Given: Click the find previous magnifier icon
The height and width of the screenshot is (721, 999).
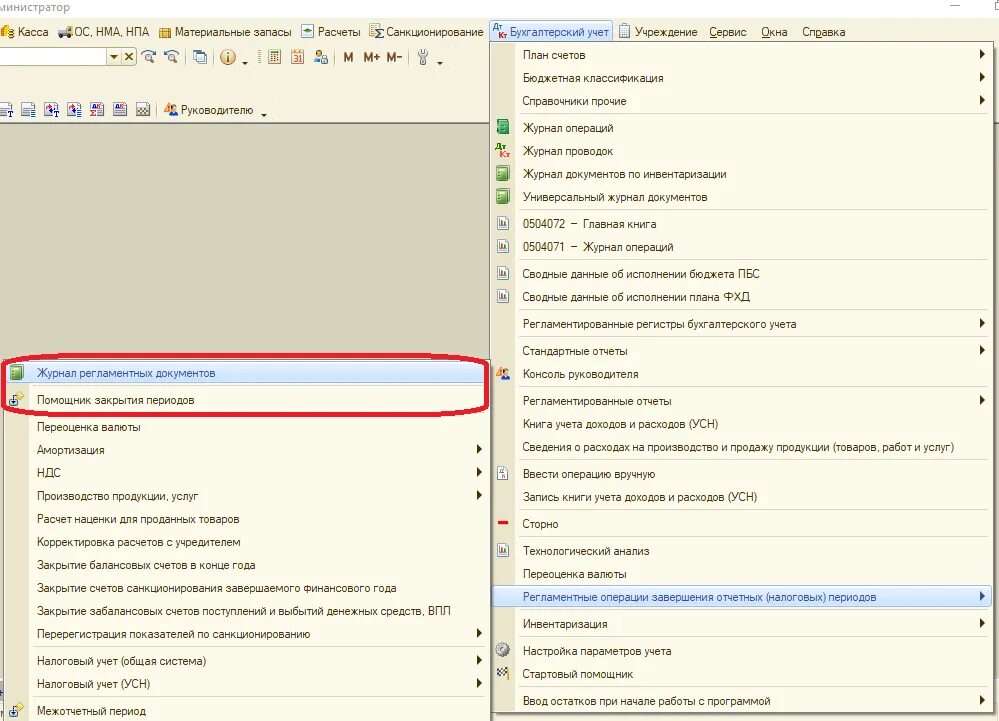Looking at the screenshot, I should [171, 57].
